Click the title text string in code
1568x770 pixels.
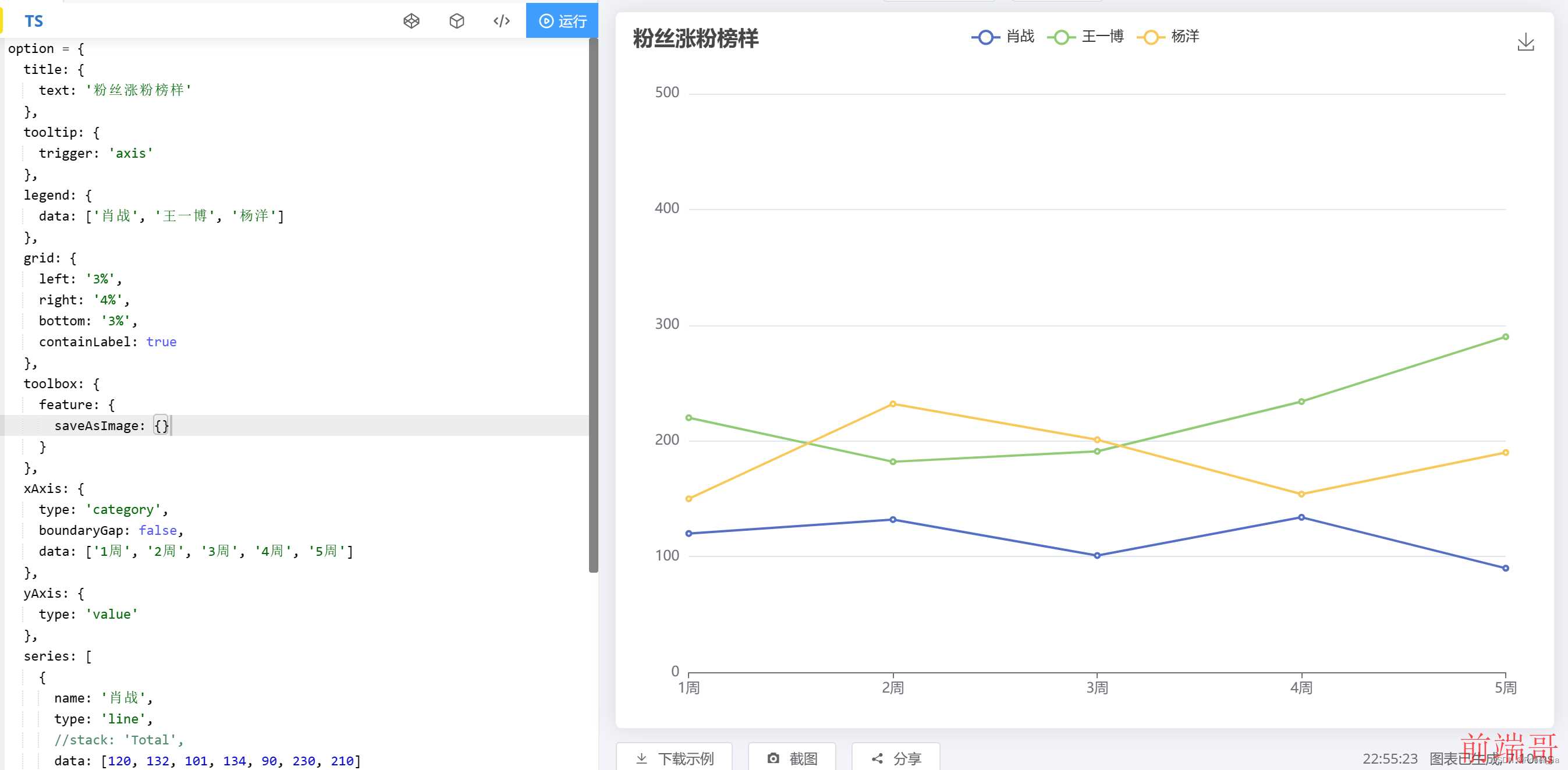pos(139,90)
